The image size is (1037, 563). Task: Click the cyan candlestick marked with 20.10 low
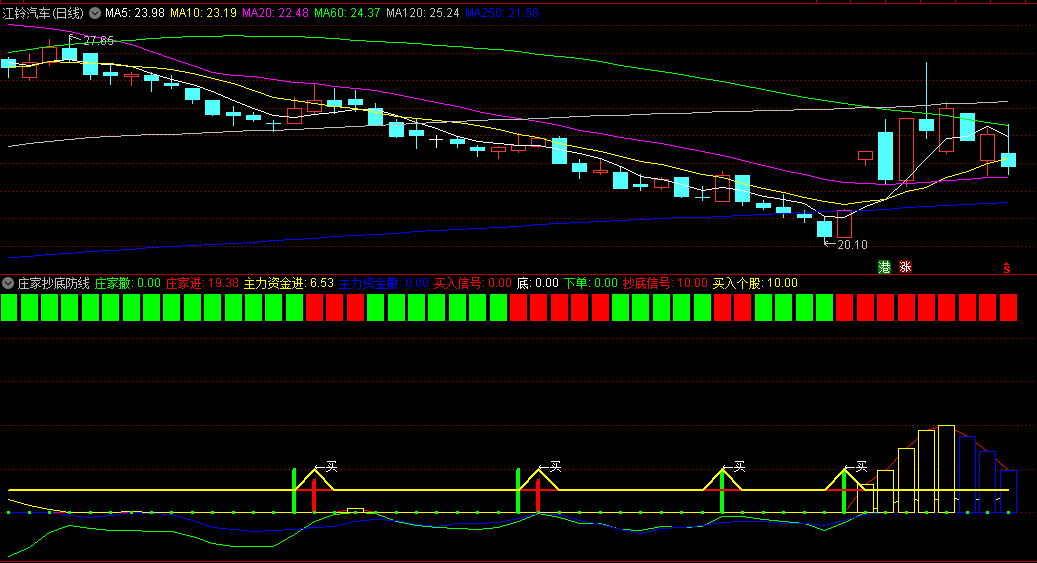pos(824,229)
